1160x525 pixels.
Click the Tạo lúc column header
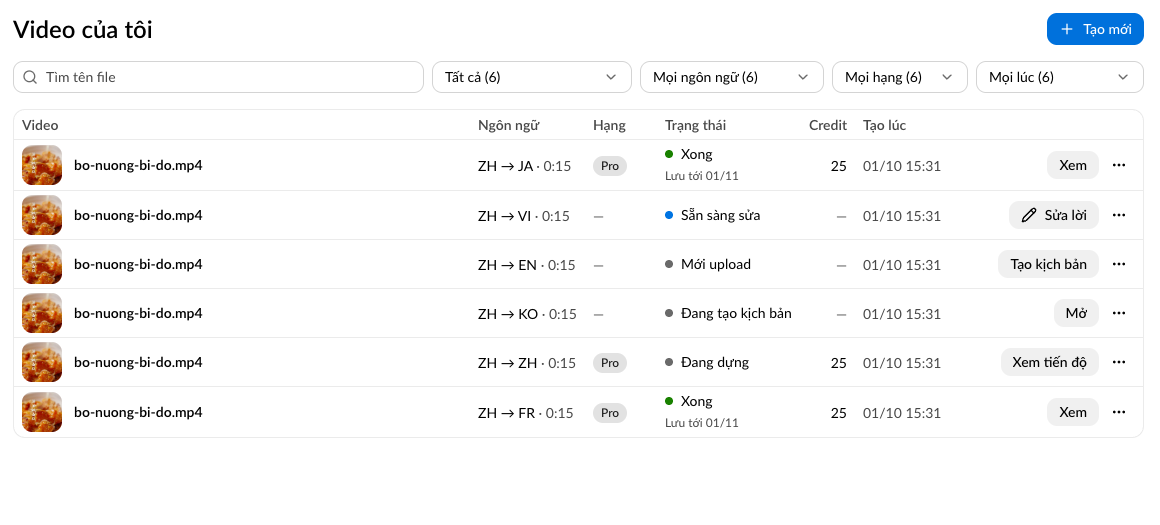[x=884, y=125]
